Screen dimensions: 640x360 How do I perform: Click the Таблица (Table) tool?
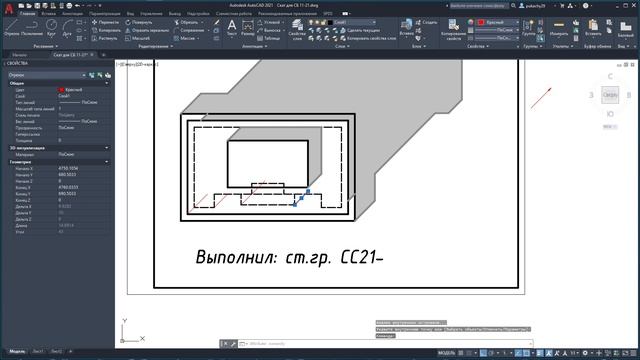[x=269, y=38]
